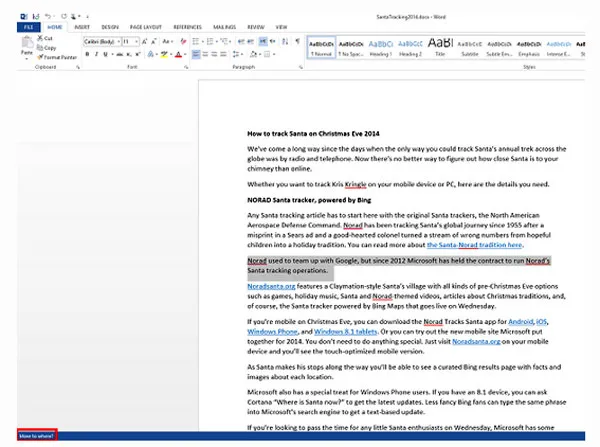Open the Calibri (Body) font dropdown
600x447 pixels.
119,41
